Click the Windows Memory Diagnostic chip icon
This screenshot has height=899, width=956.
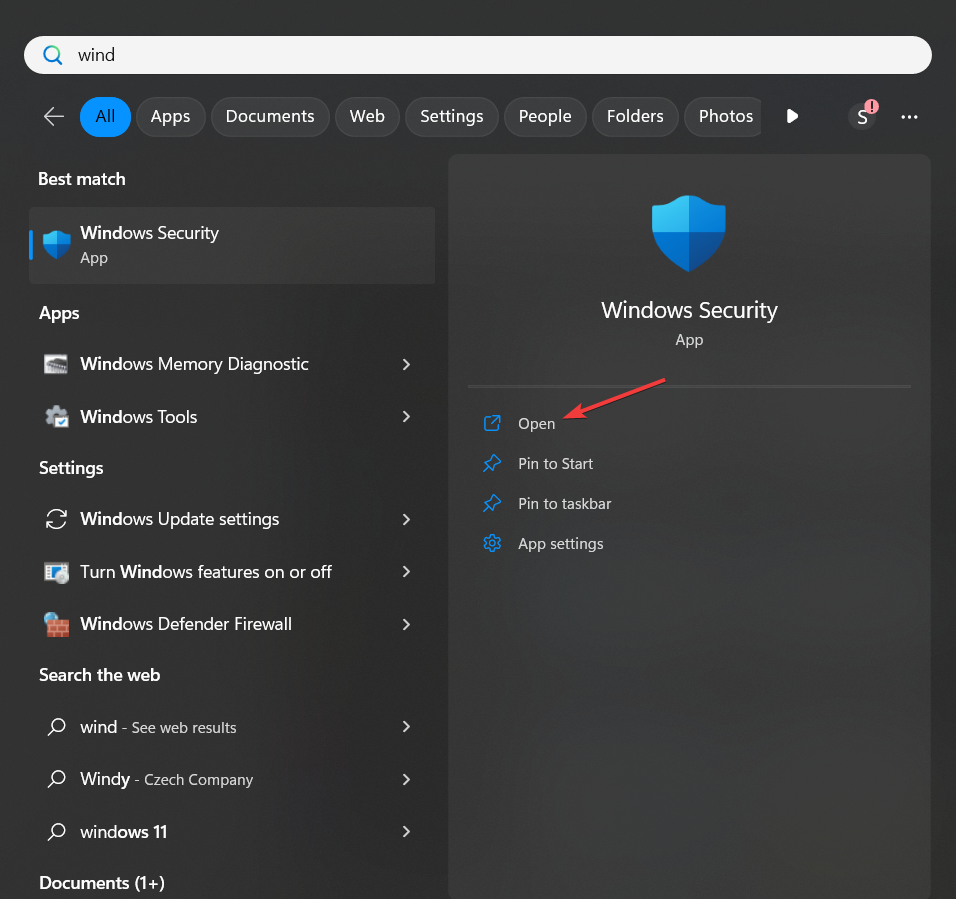tap(56, 364)
